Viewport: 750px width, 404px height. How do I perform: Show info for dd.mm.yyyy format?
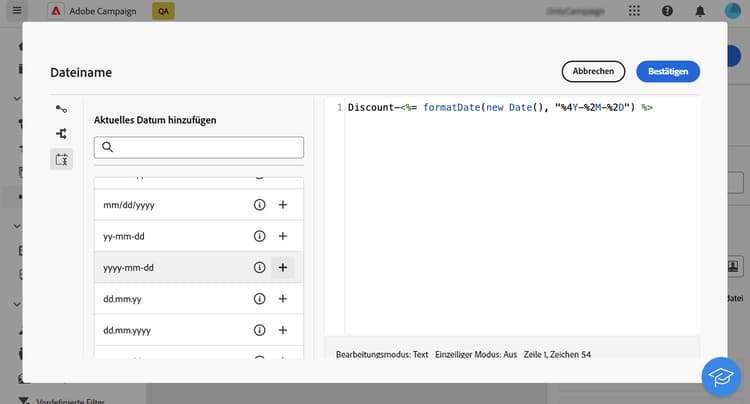coord(259,330)
